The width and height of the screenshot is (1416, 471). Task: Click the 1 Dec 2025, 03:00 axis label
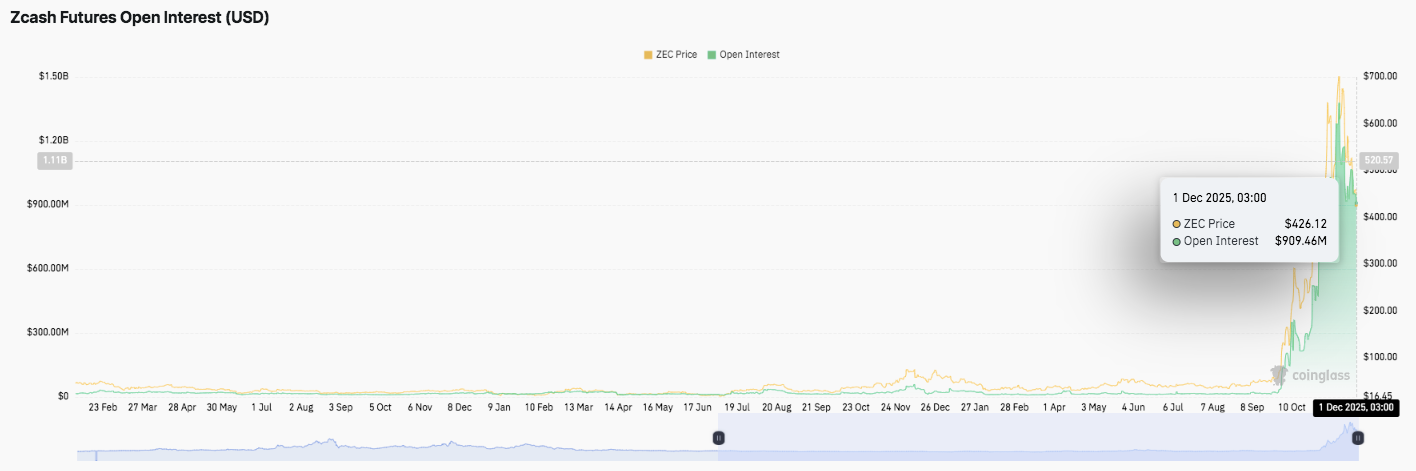click(1354, 407)
